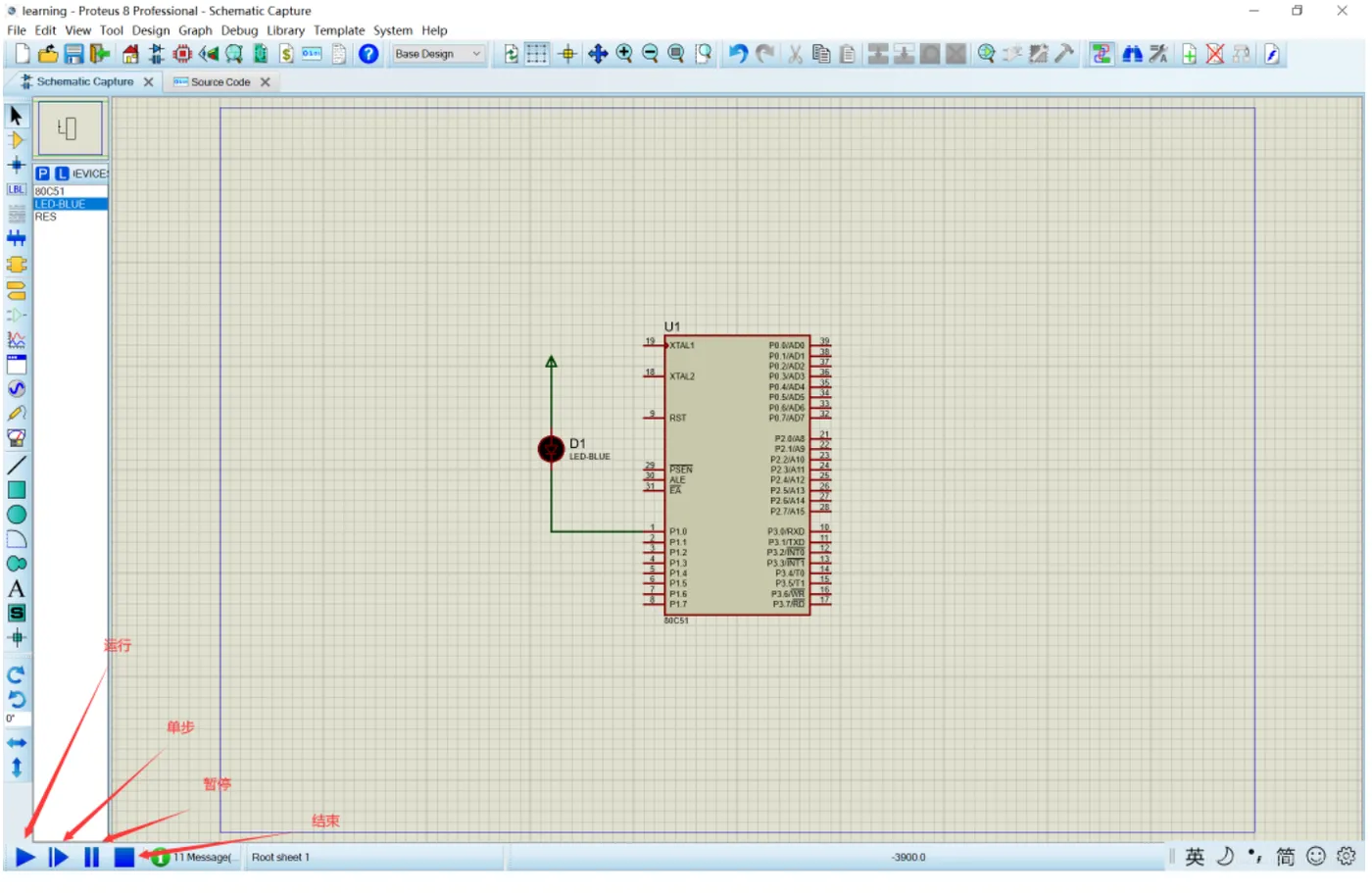Select the 2D Line drawing tool
Image resolution: width=1372 pixels, height=893 pixels.
point(16,465)
